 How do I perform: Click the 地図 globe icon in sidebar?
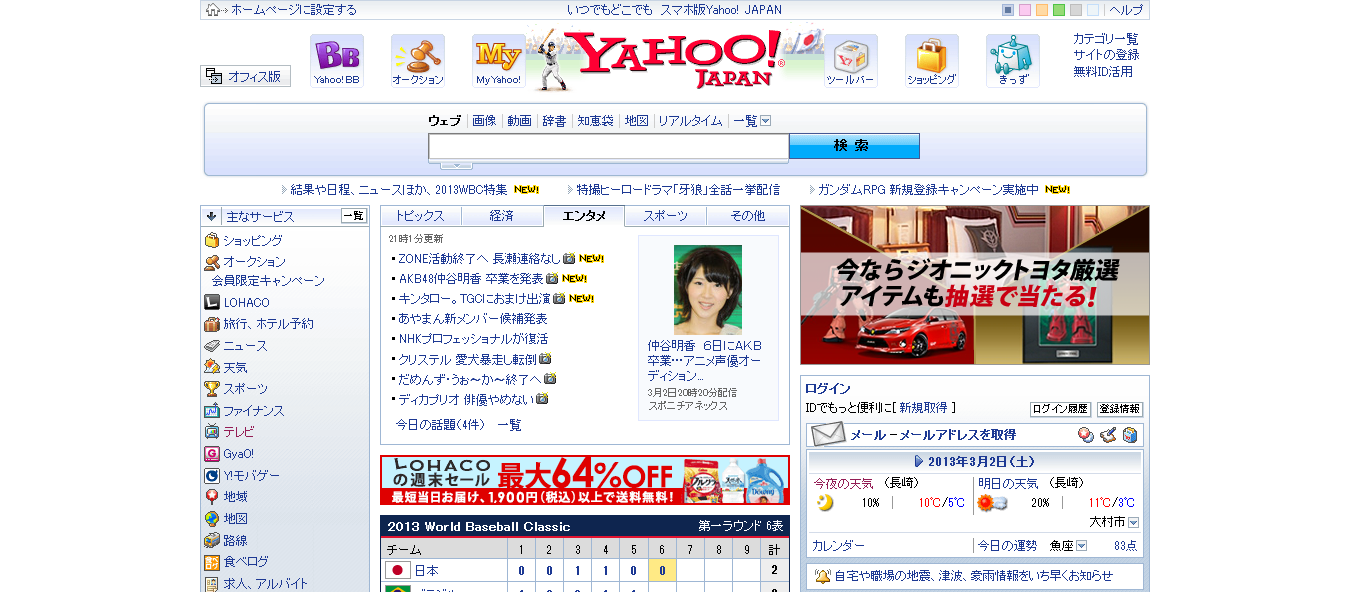tap(212, 519)
